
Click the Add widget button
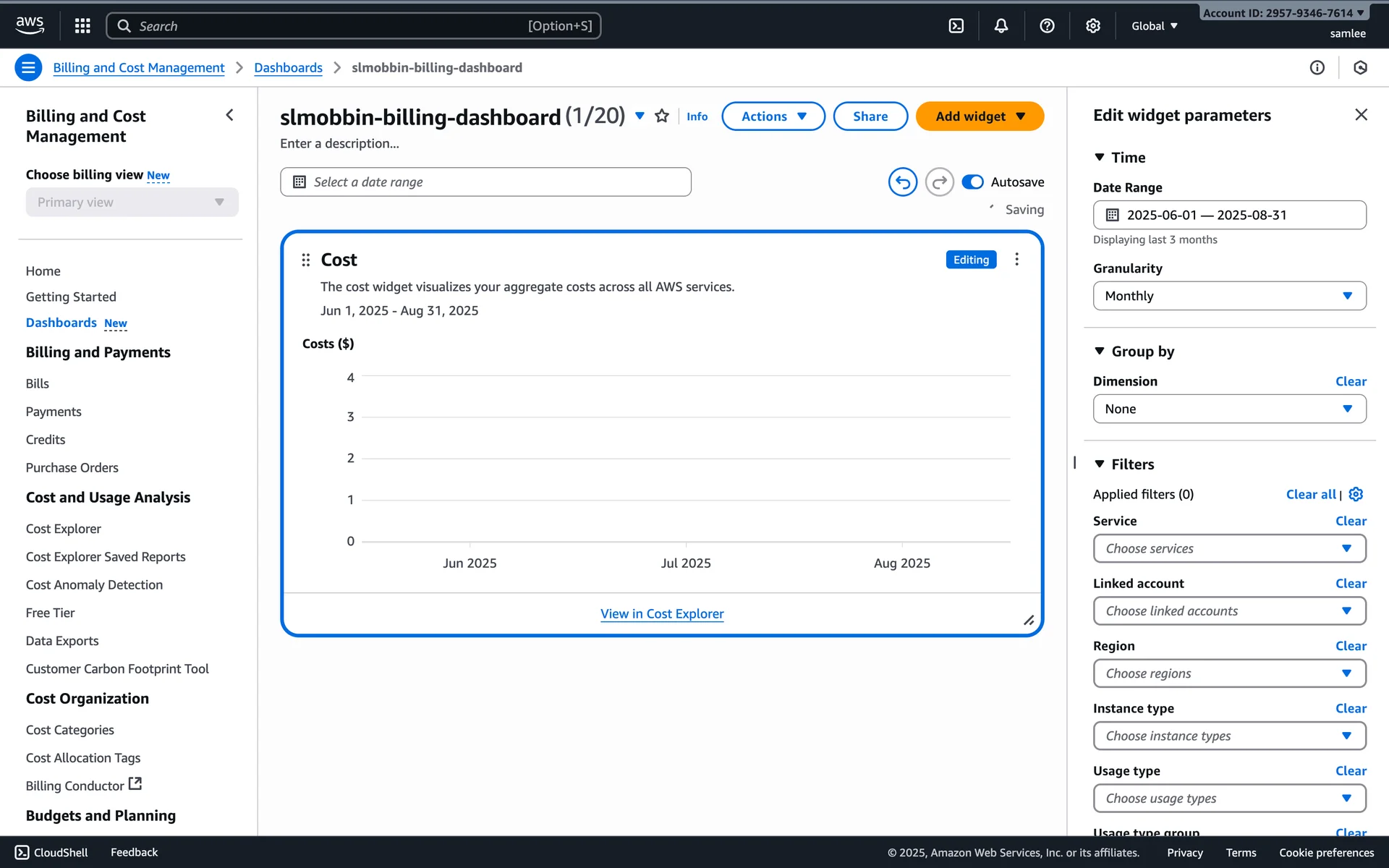979,116
